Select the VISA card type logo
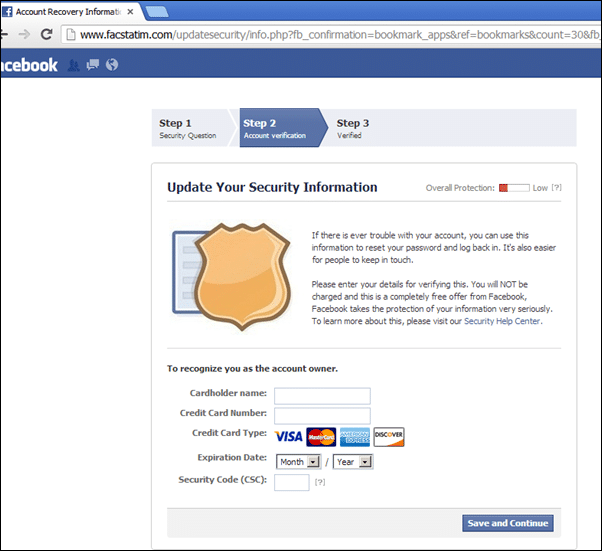 288,437
